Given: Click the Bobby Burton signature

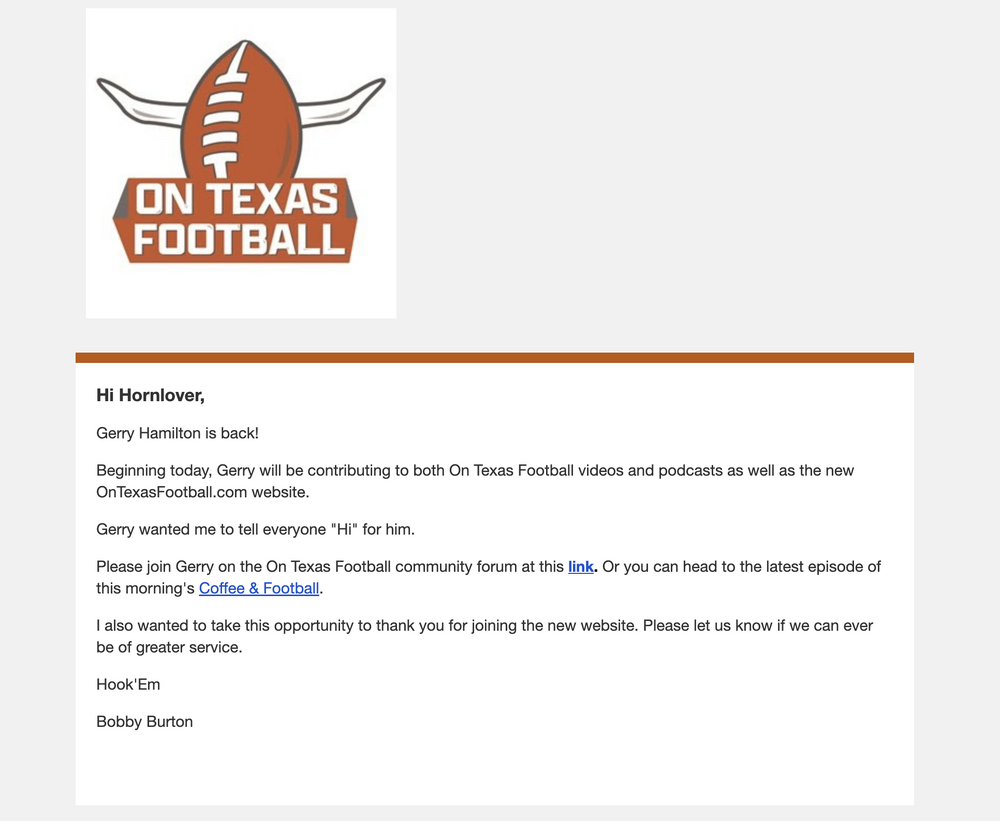Looking at the screenshot, I should point(144,722).
